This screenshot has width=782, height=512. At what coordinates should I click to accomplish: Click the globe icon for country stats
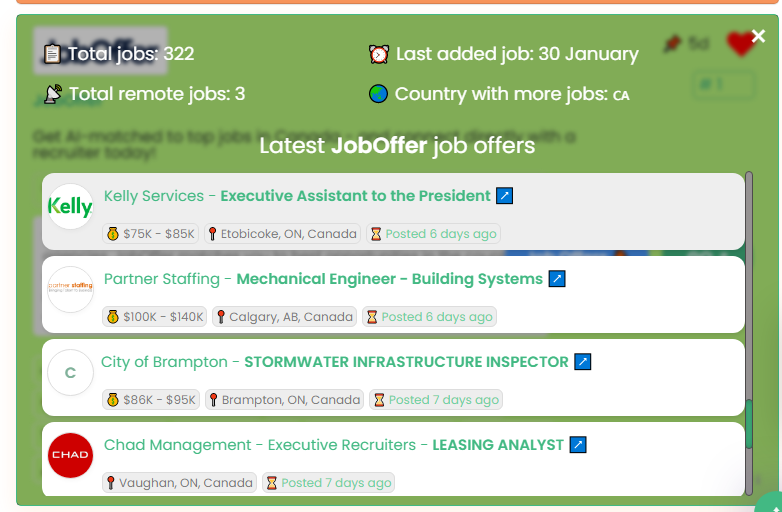(378, 94)
